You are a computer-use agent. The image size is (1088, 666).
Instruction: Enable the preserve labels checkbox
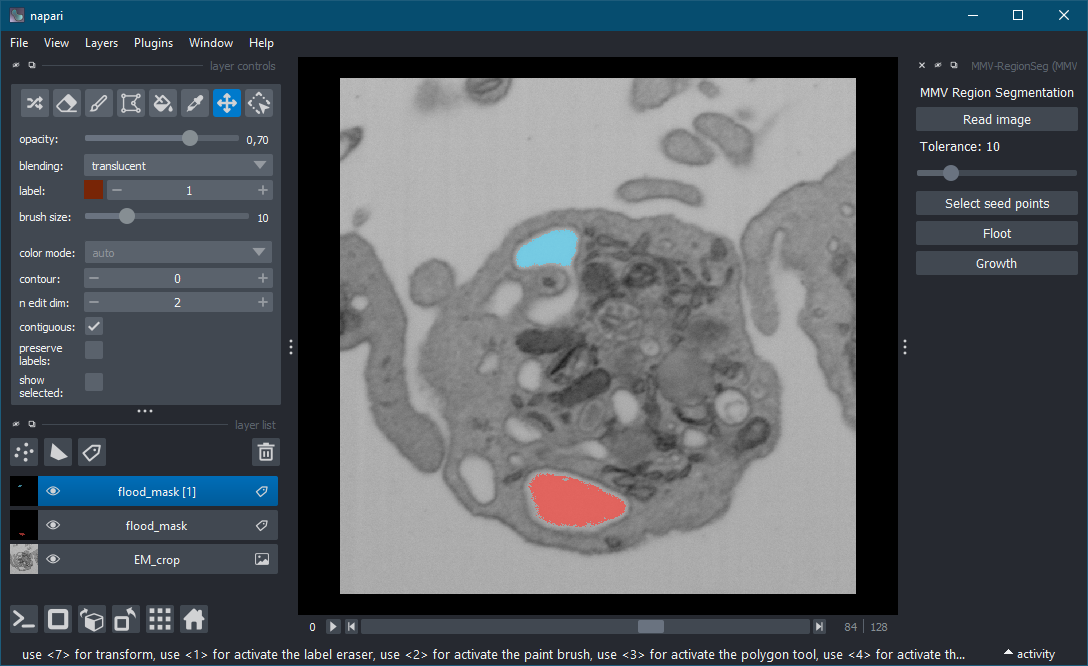94,350
